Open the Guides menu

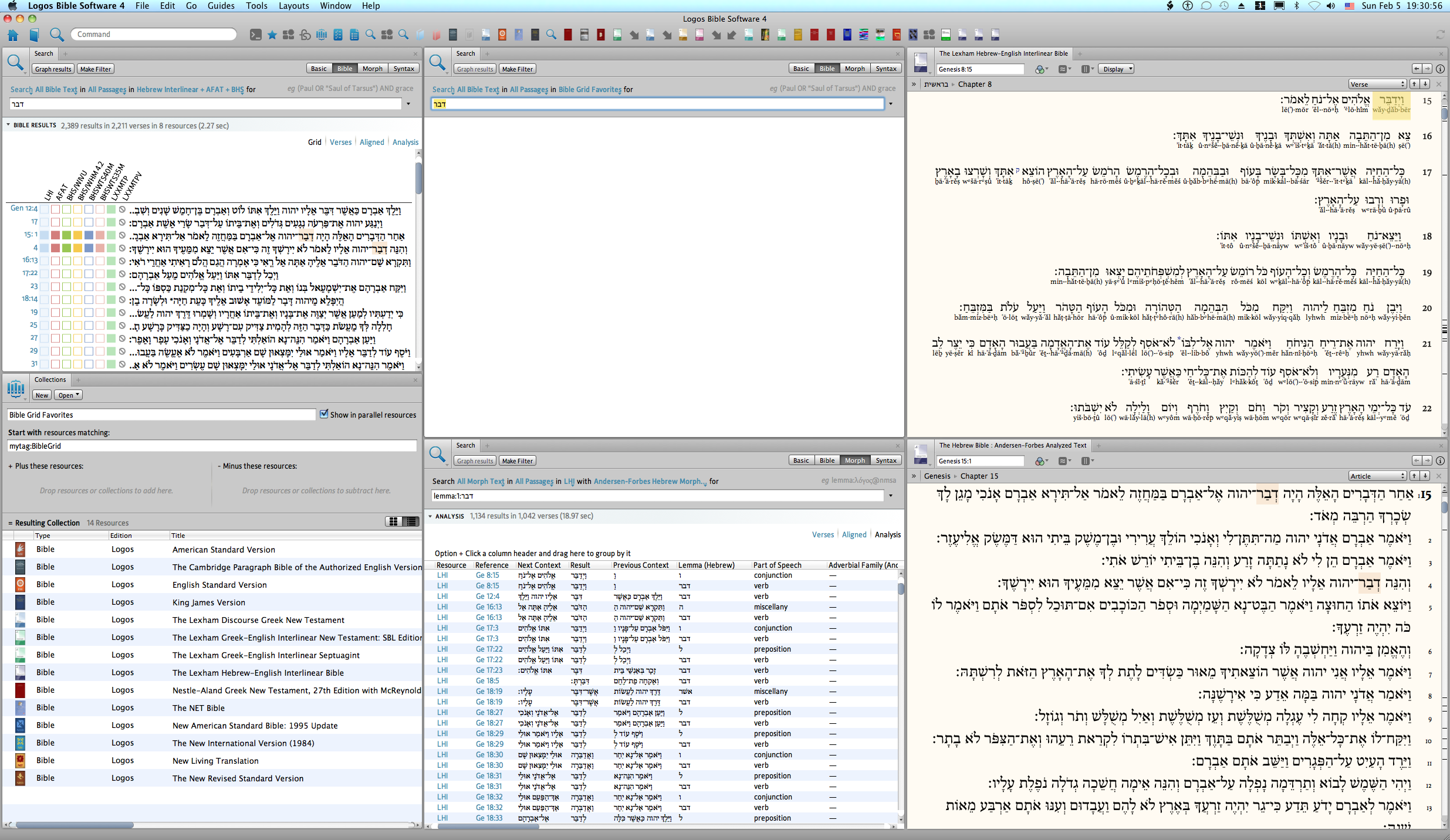click(221, 6)
